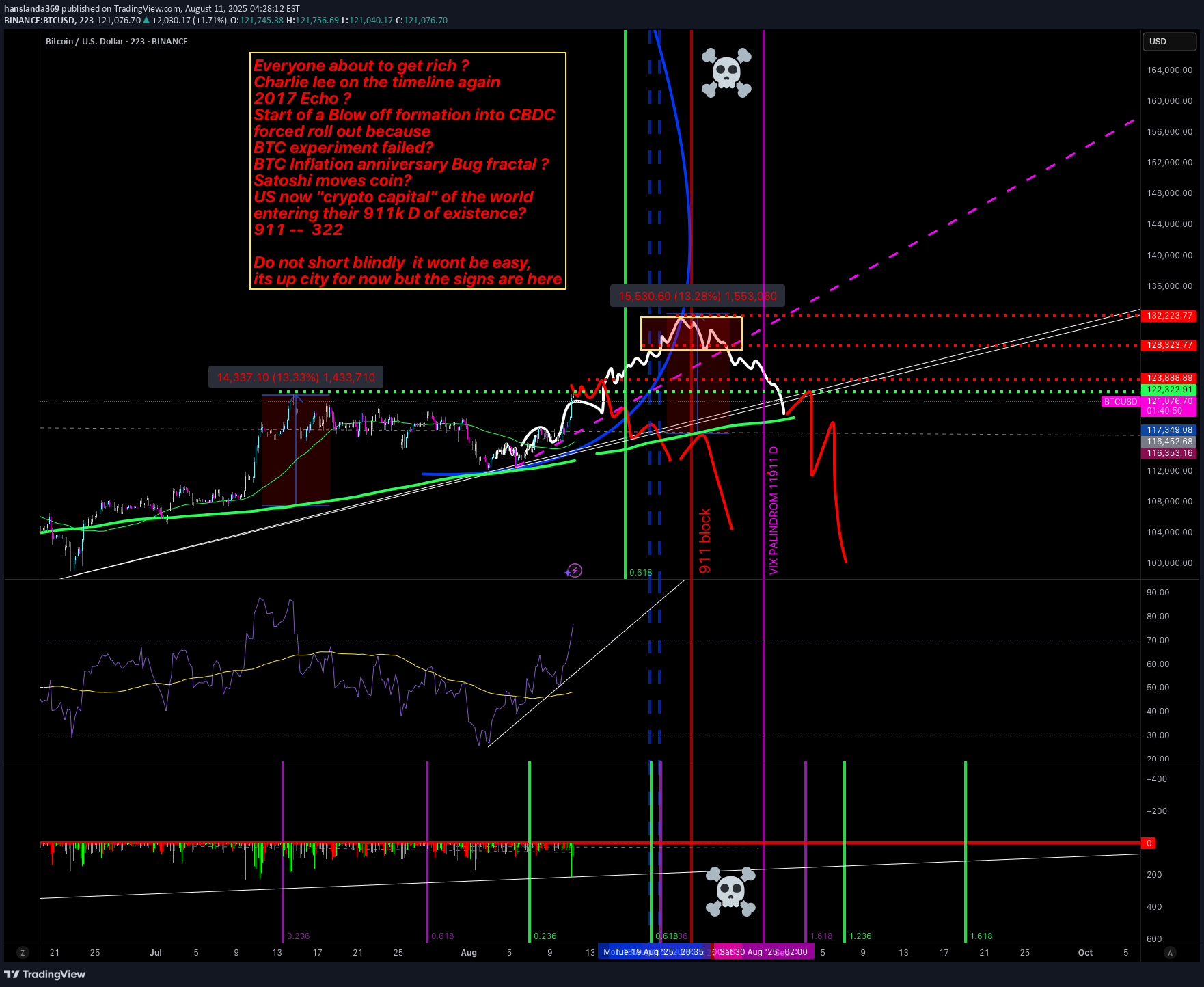Click the purple 1.618 fib time label
The height and width of the screenshot is (987, 1204).
coord(821,936)
